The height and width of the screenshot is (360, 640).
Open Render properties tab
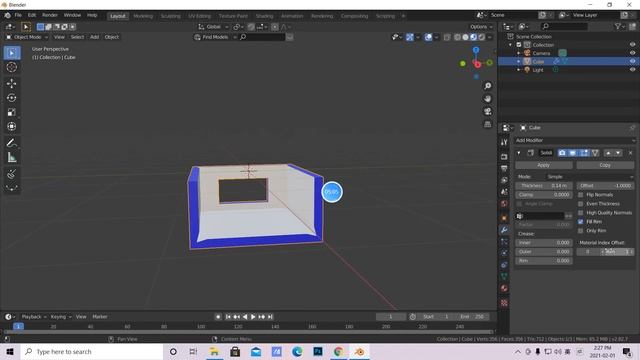(x=504, y=157)
